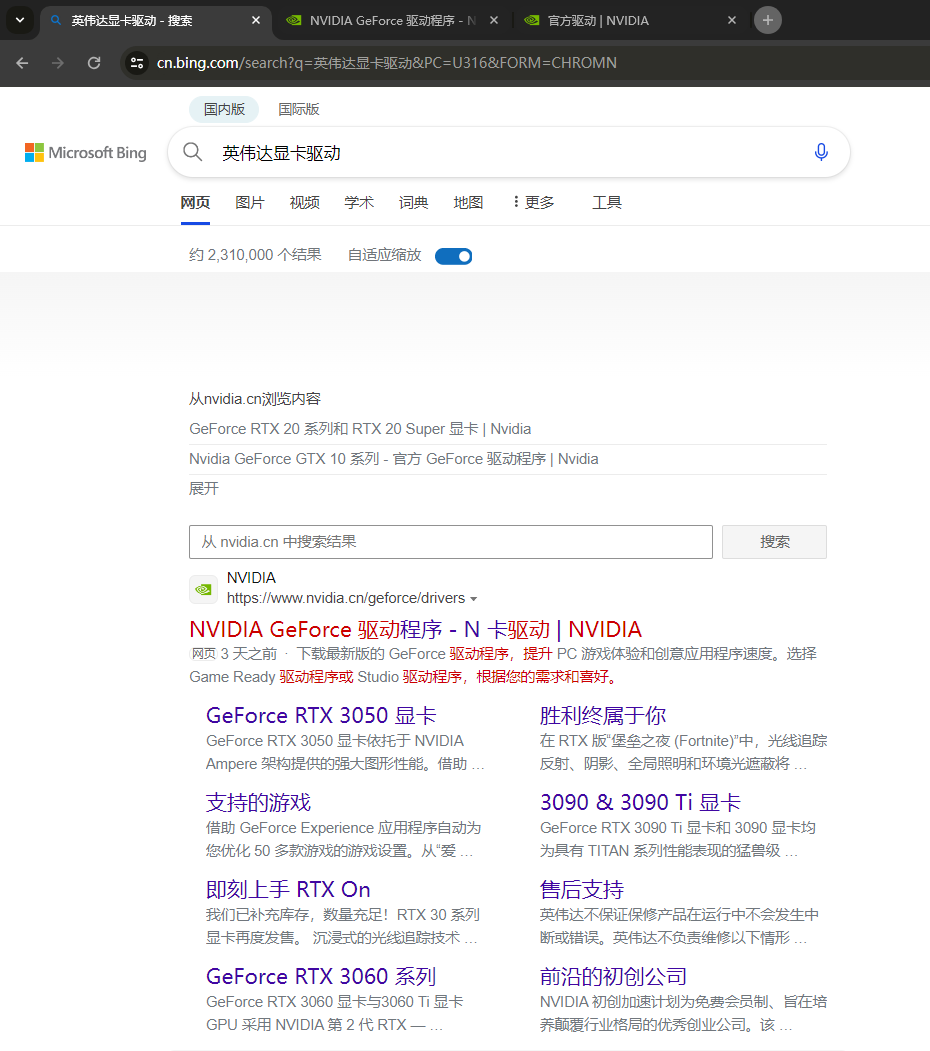Click the 从nvidia.cn浏览内容 heading
The height and width of the screenshot is (1051, 930).
[x=255, y=399]
